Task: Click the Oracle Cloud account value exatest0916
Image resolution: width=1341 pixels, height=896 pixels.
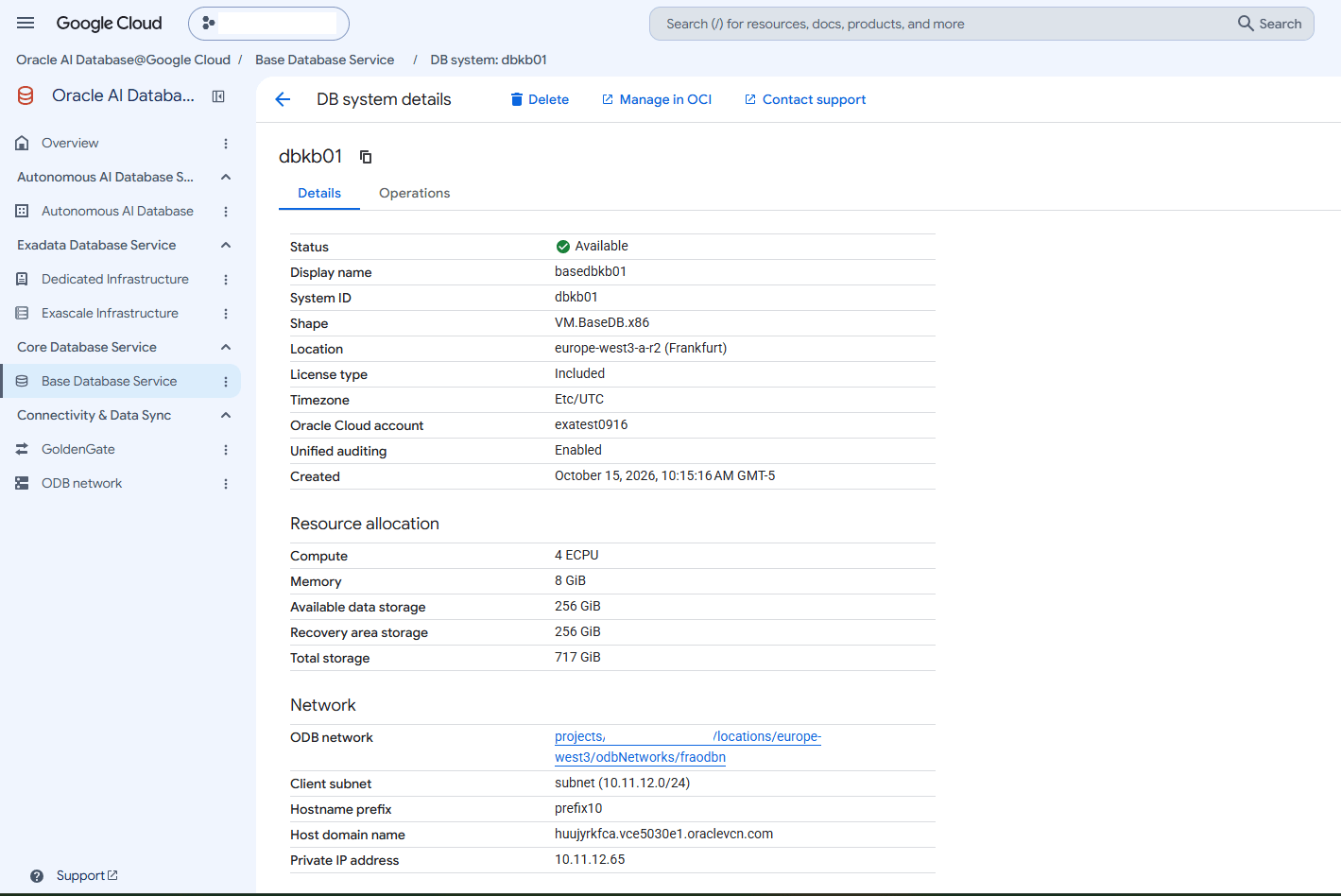Action: tap(591, 424)
